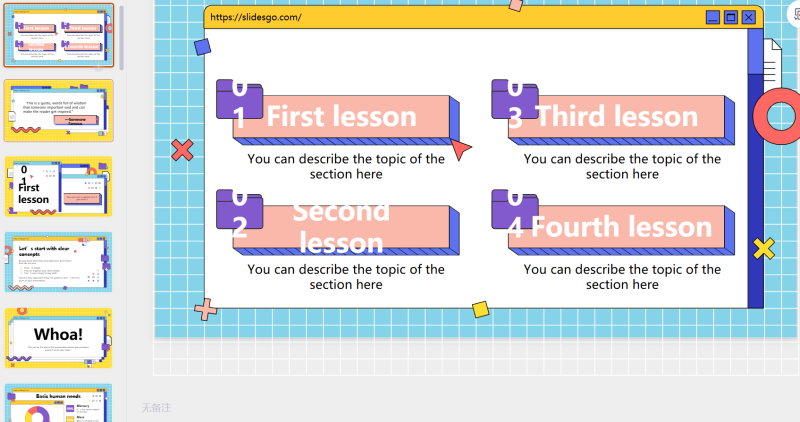Select the yellow X shape on the right
Screen dimensions: 800x422
(764, 249)
